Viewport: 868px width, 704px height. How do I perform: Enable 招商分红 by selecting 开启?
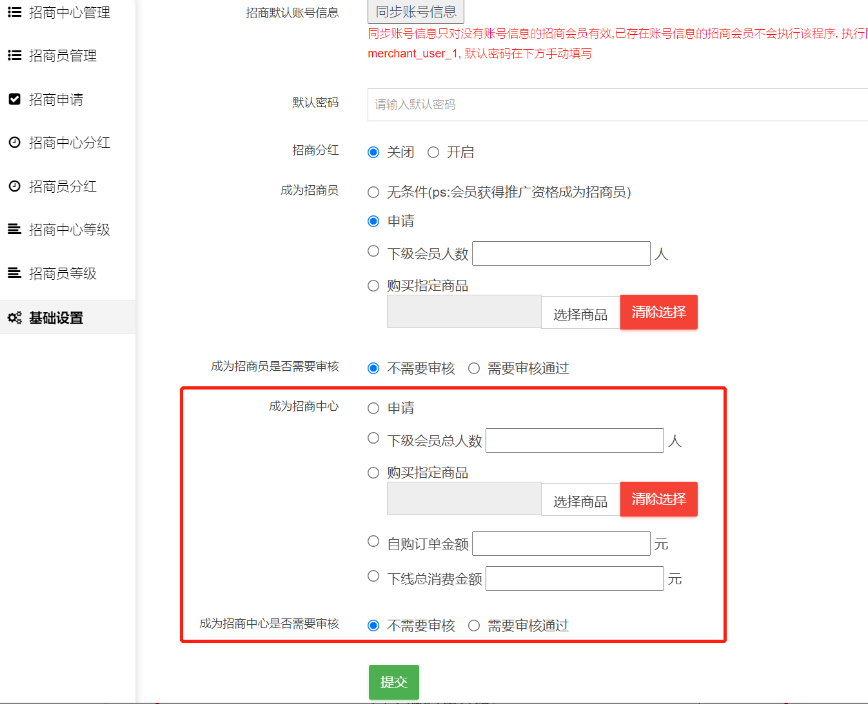(x=433, y=152)
